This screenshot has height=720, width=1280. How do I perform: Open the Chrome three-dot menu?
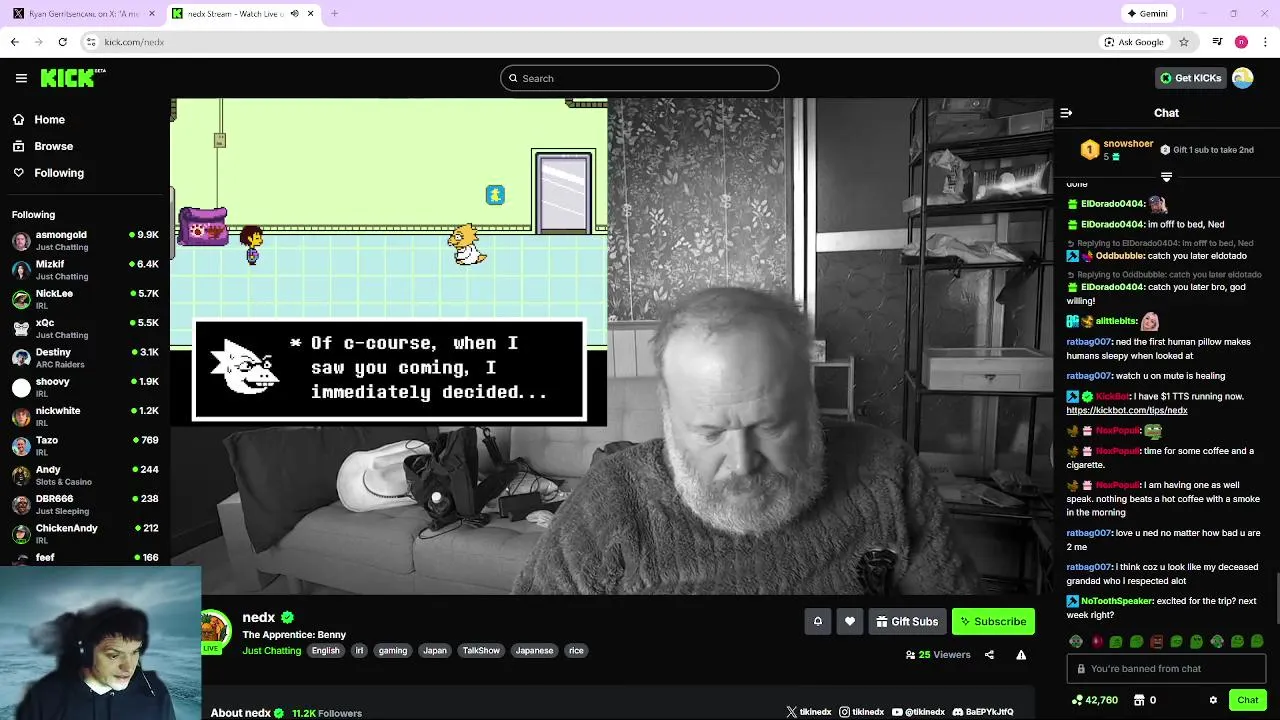1266,42
